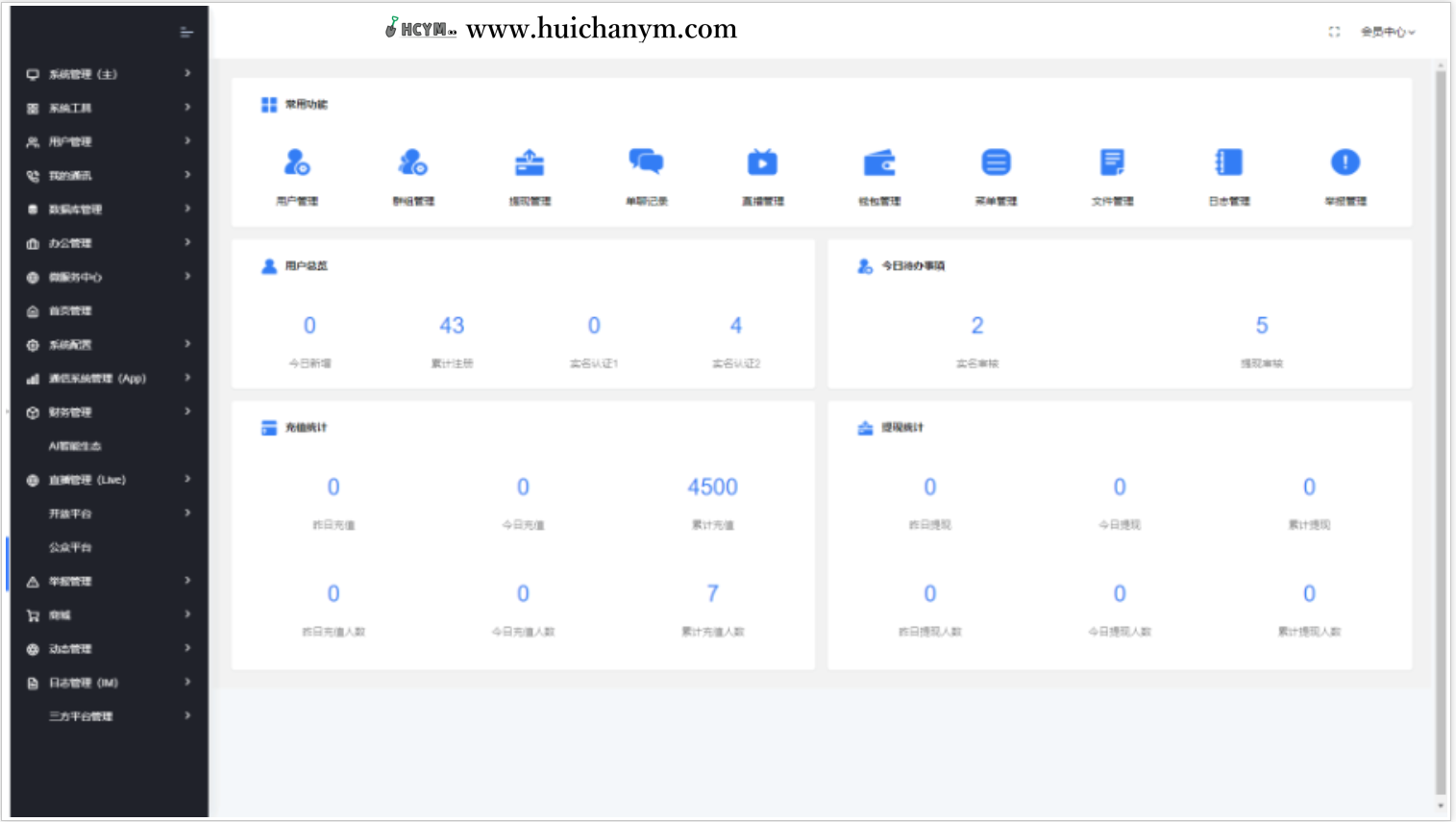Expand the 系统管理 (主) sidebar menu
The width and height of the screenshot is (1456, 822).
tap(108, 74)
